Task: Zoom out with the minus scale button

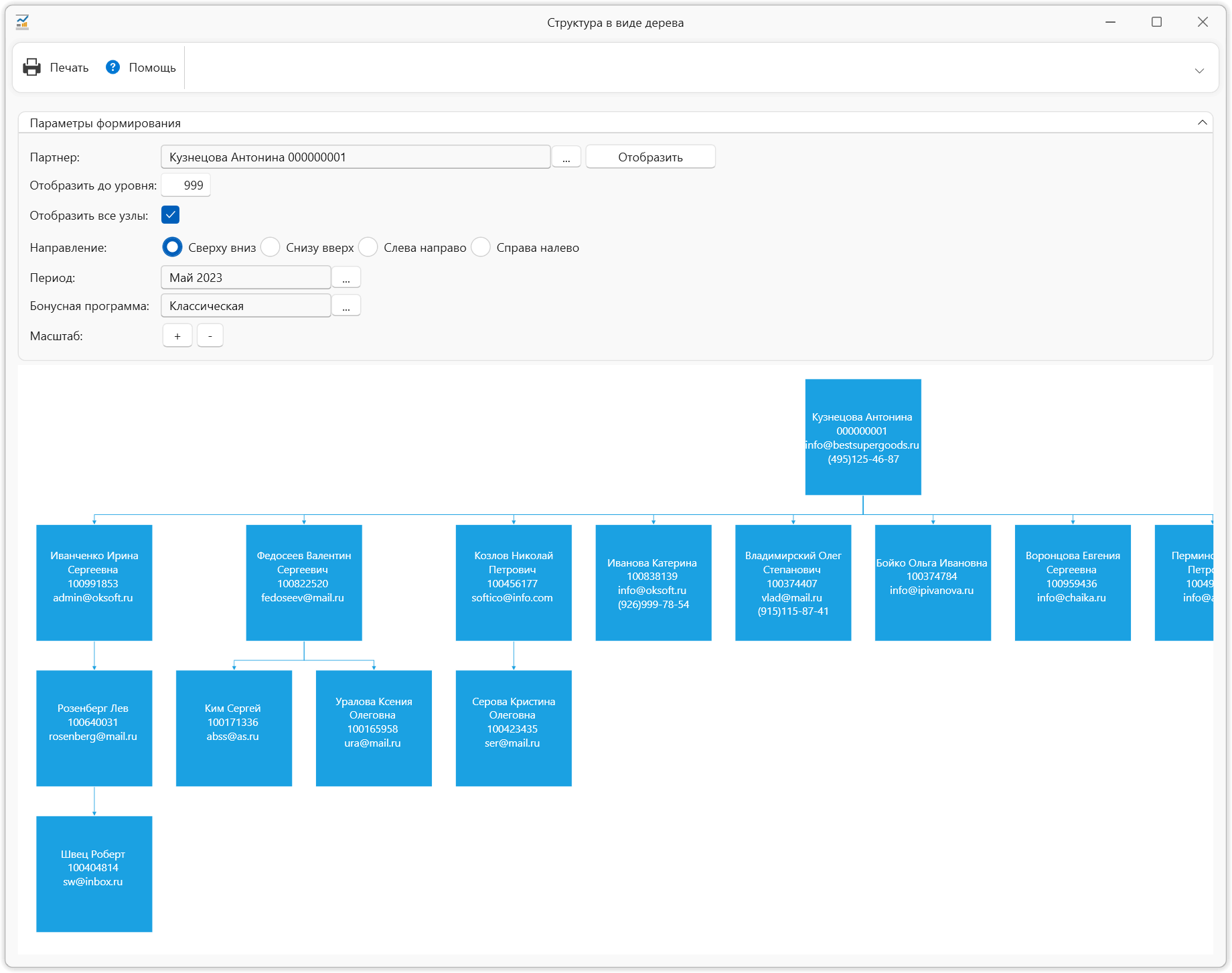Action: pyautogui.click(x=210, y=335)
